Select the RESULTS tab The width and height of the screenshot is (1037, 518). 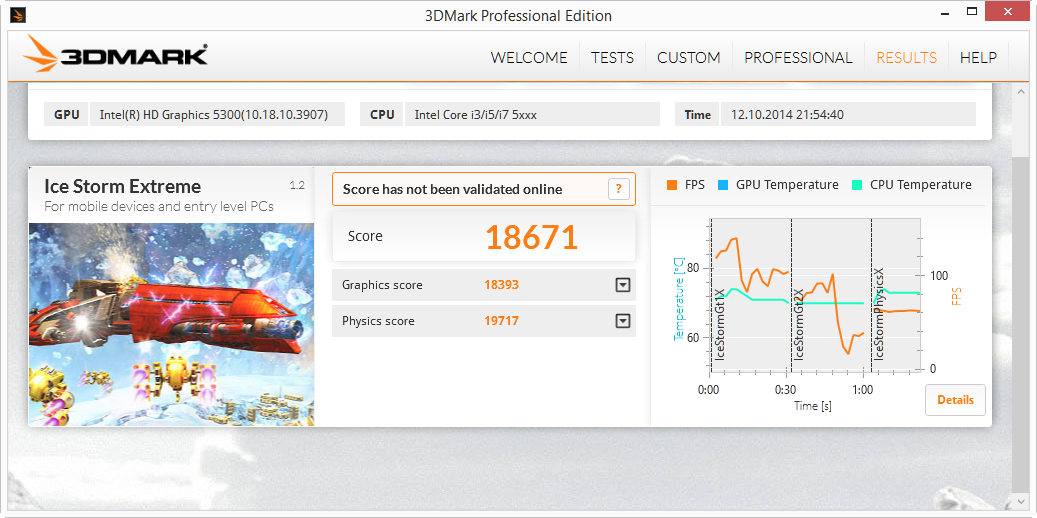[907, 58]
